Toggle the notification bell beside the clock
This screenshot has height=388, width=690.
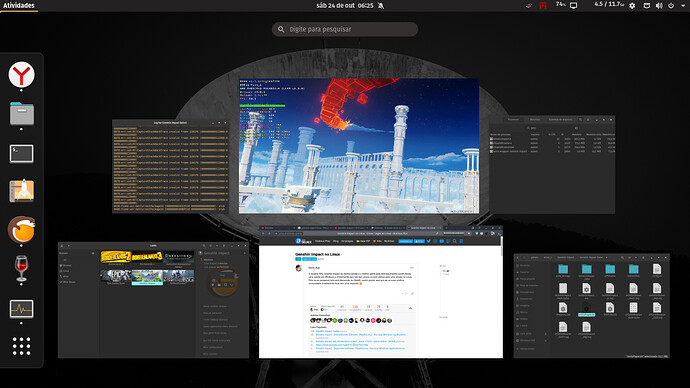[x=381, y=6]
